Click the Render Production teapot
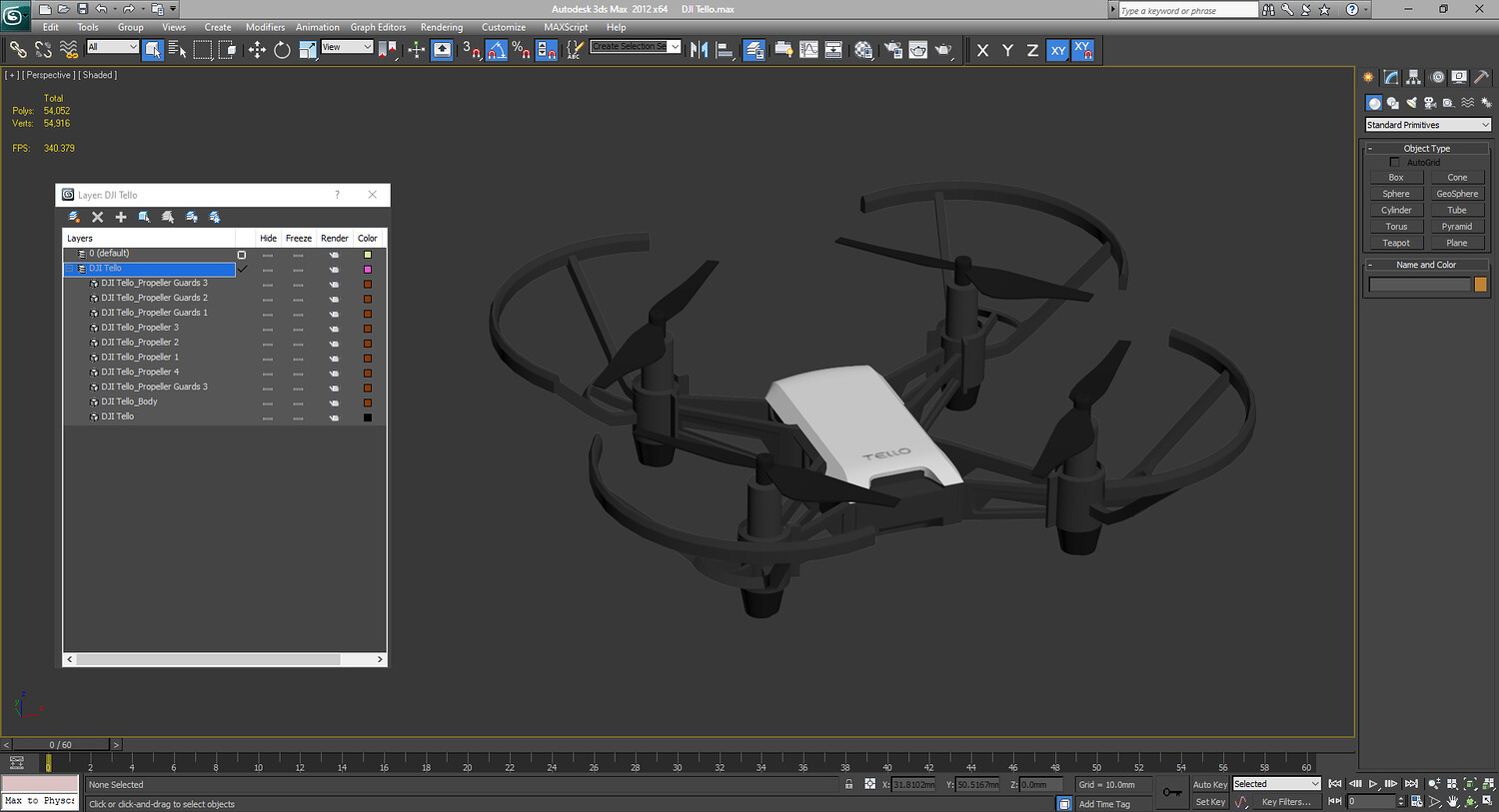This screenshot has width=1499, height=812. pos(943,49)
